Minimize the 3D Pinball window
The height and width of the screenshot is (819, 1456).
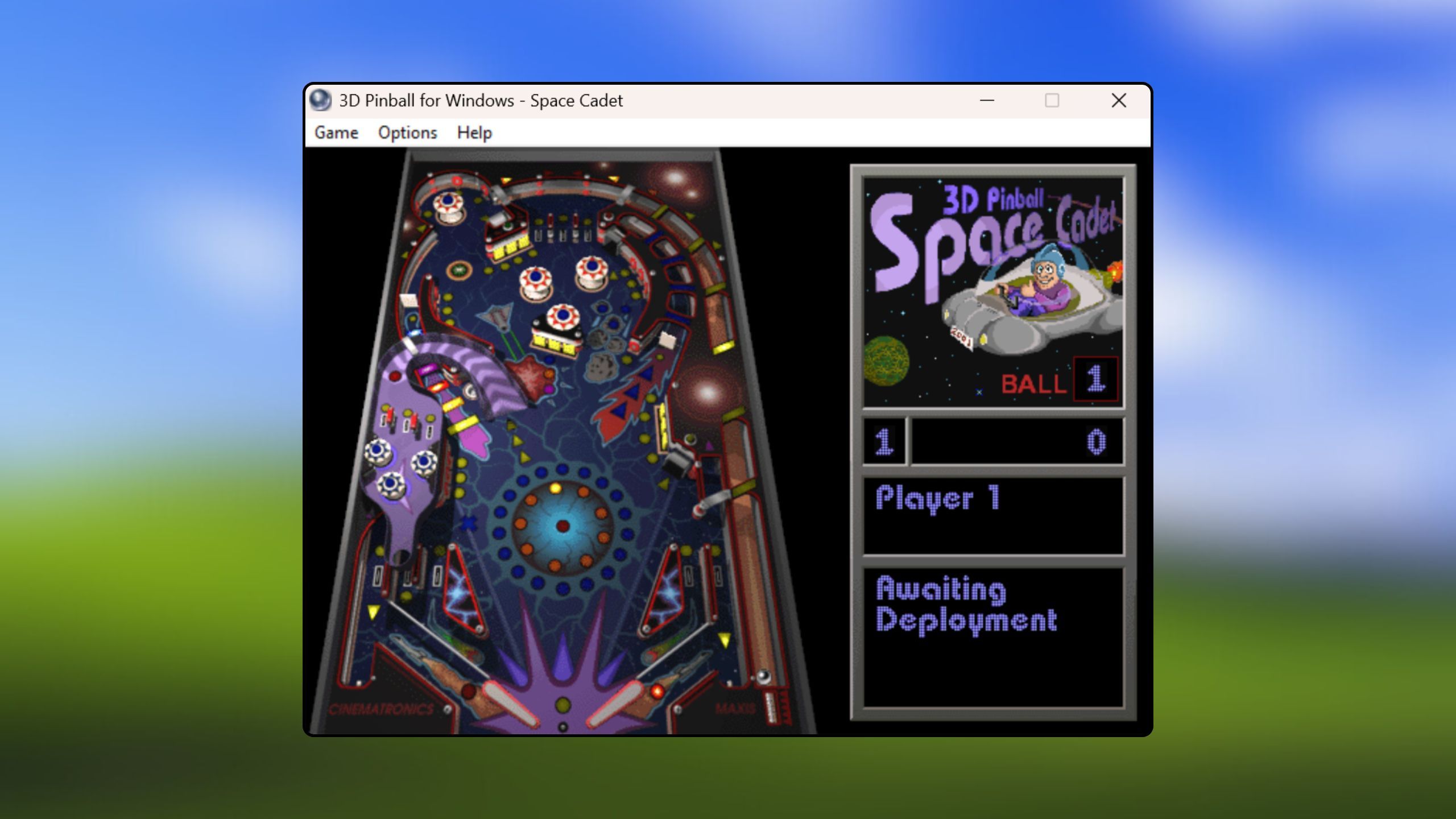coord(987,101)
